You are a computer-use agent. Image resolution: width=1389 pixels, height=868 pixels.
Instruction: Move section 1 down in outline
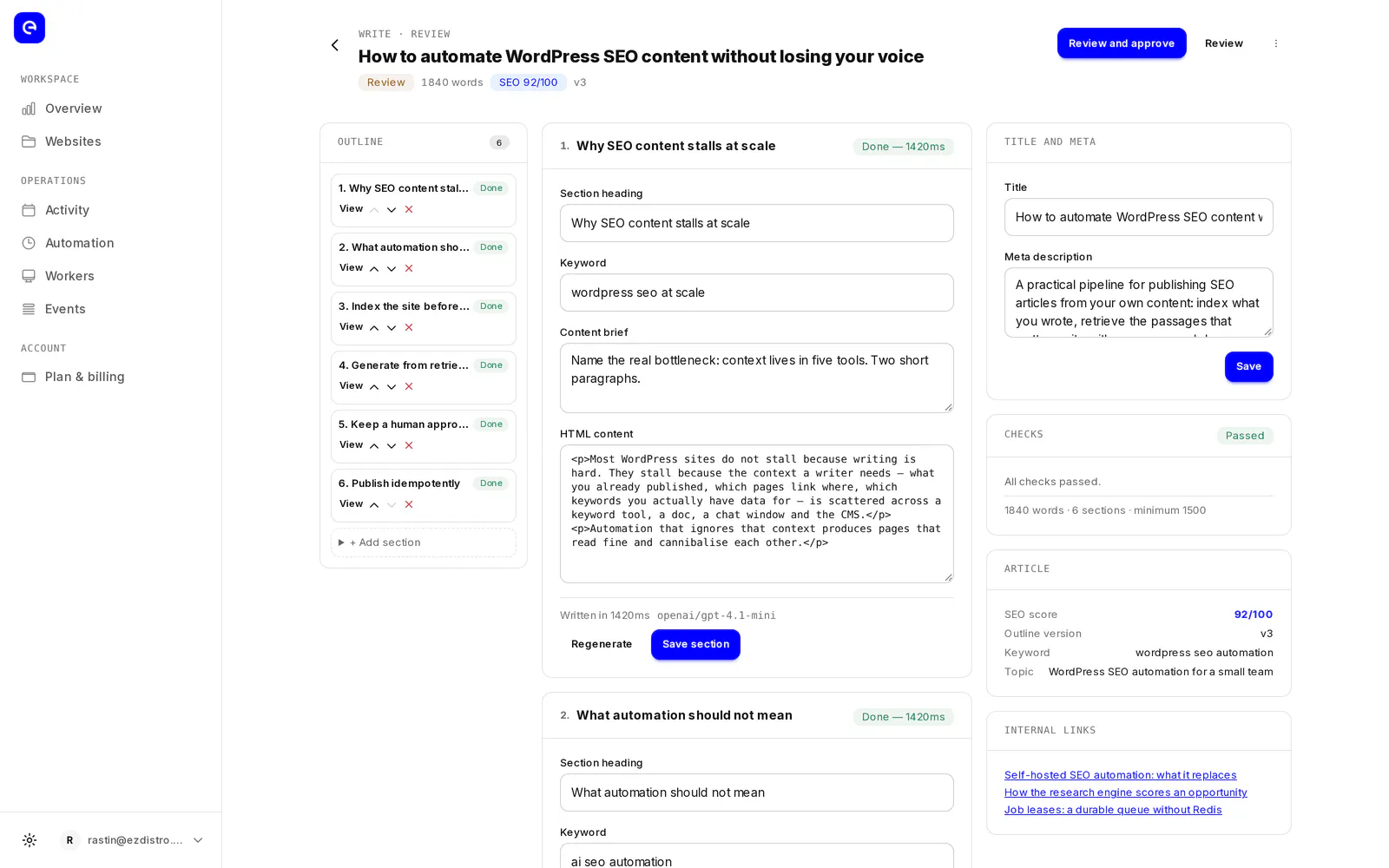392,210
